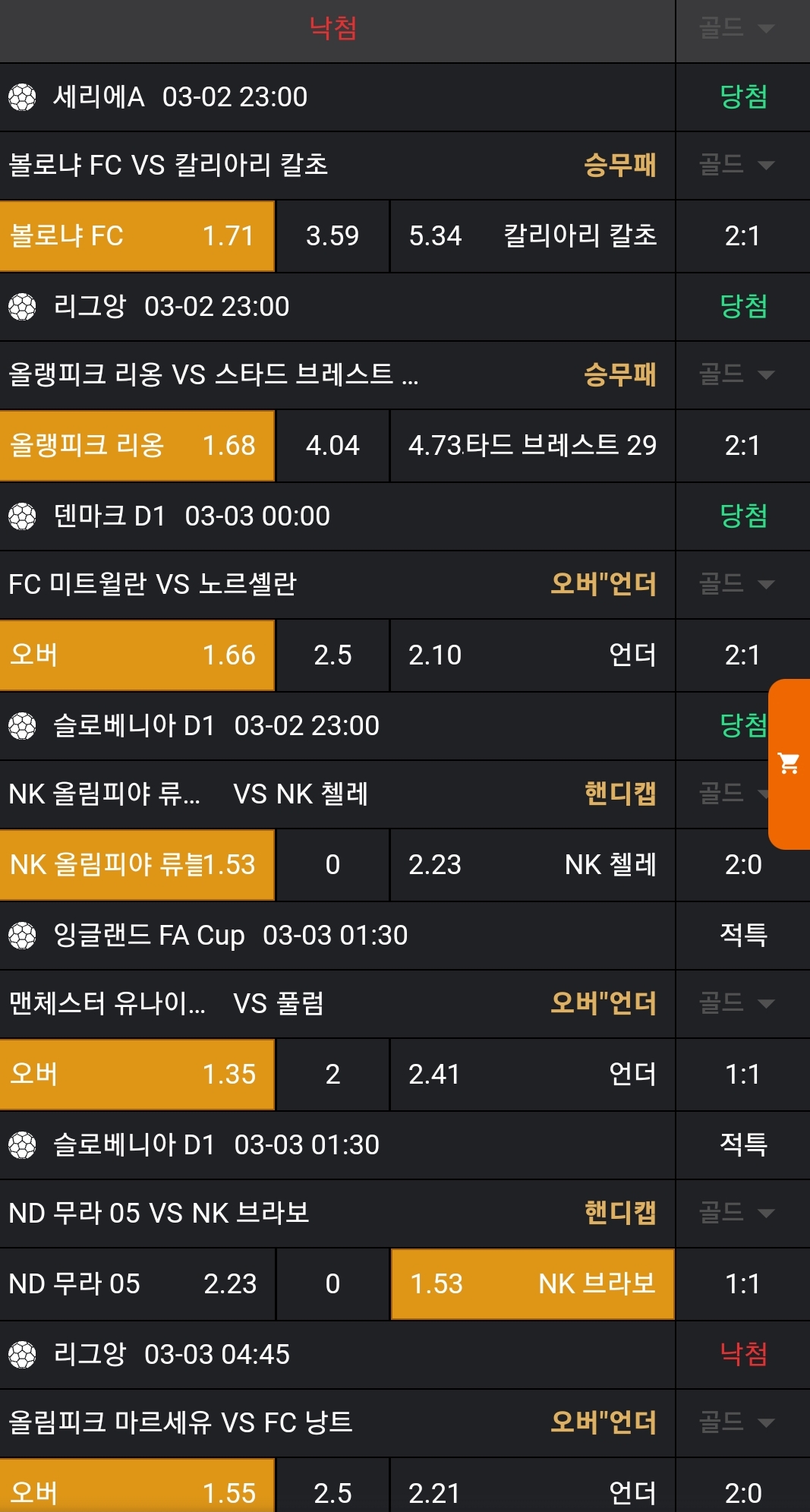The image size is (810, 1512).
Task: Select the 낙첨 header tab
Action: click(x=333, y=28)
